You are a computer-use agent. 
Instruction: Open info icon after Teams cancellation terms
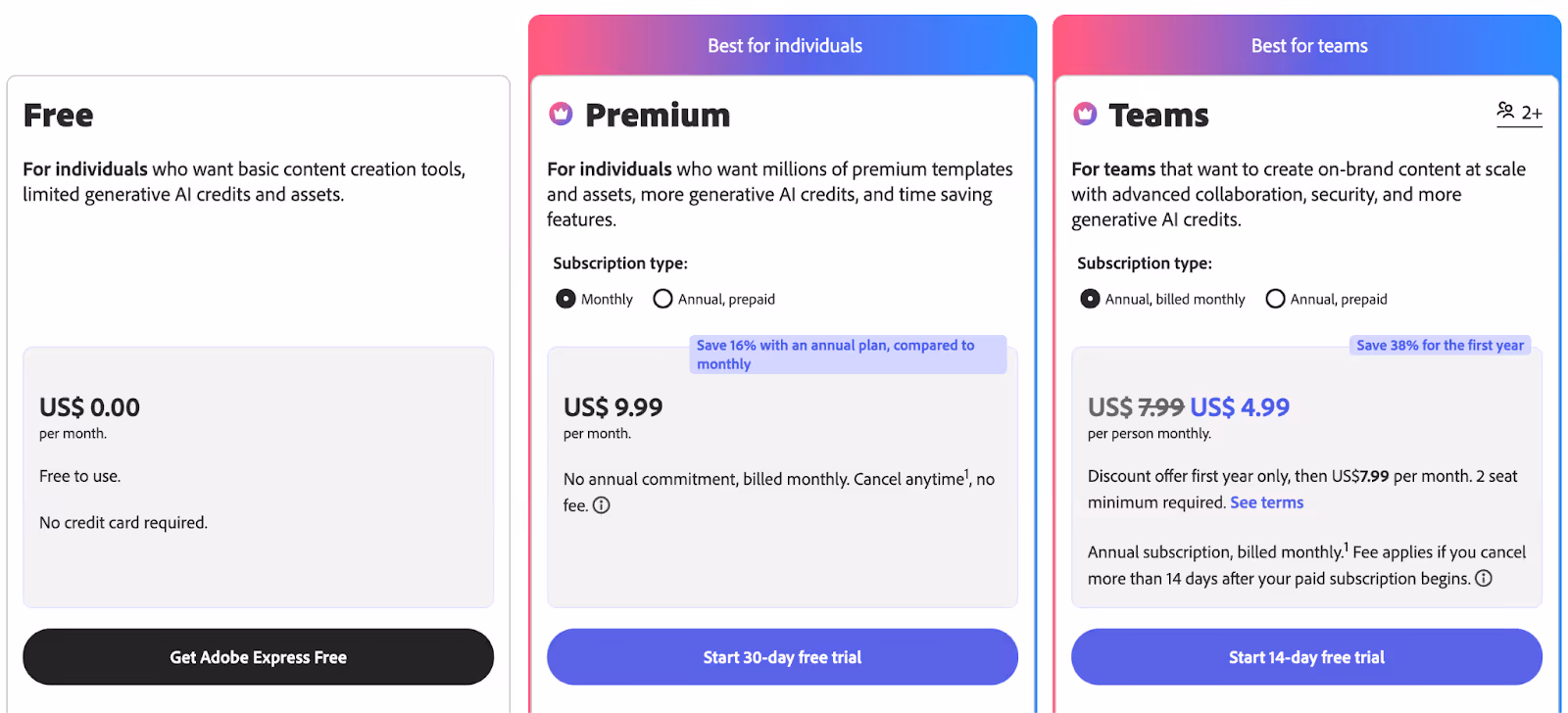[x=1484, y=578]
